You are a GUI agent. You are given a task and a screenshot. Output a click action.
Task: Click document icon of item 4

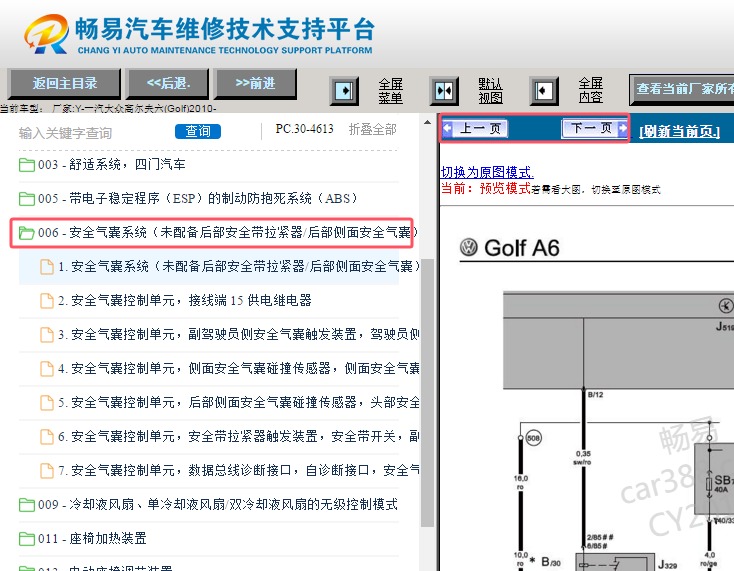47,368
